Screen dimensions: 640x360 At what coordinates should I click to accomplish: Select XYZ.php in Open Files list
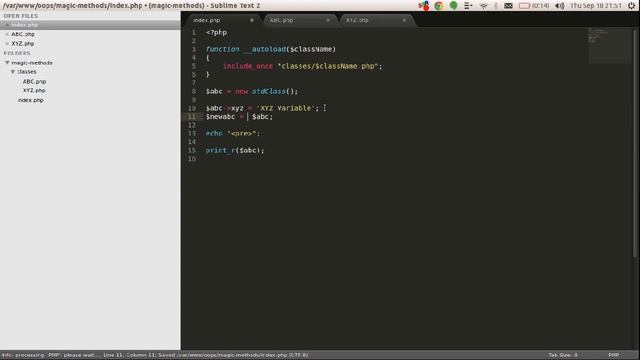tap(23, 44)
